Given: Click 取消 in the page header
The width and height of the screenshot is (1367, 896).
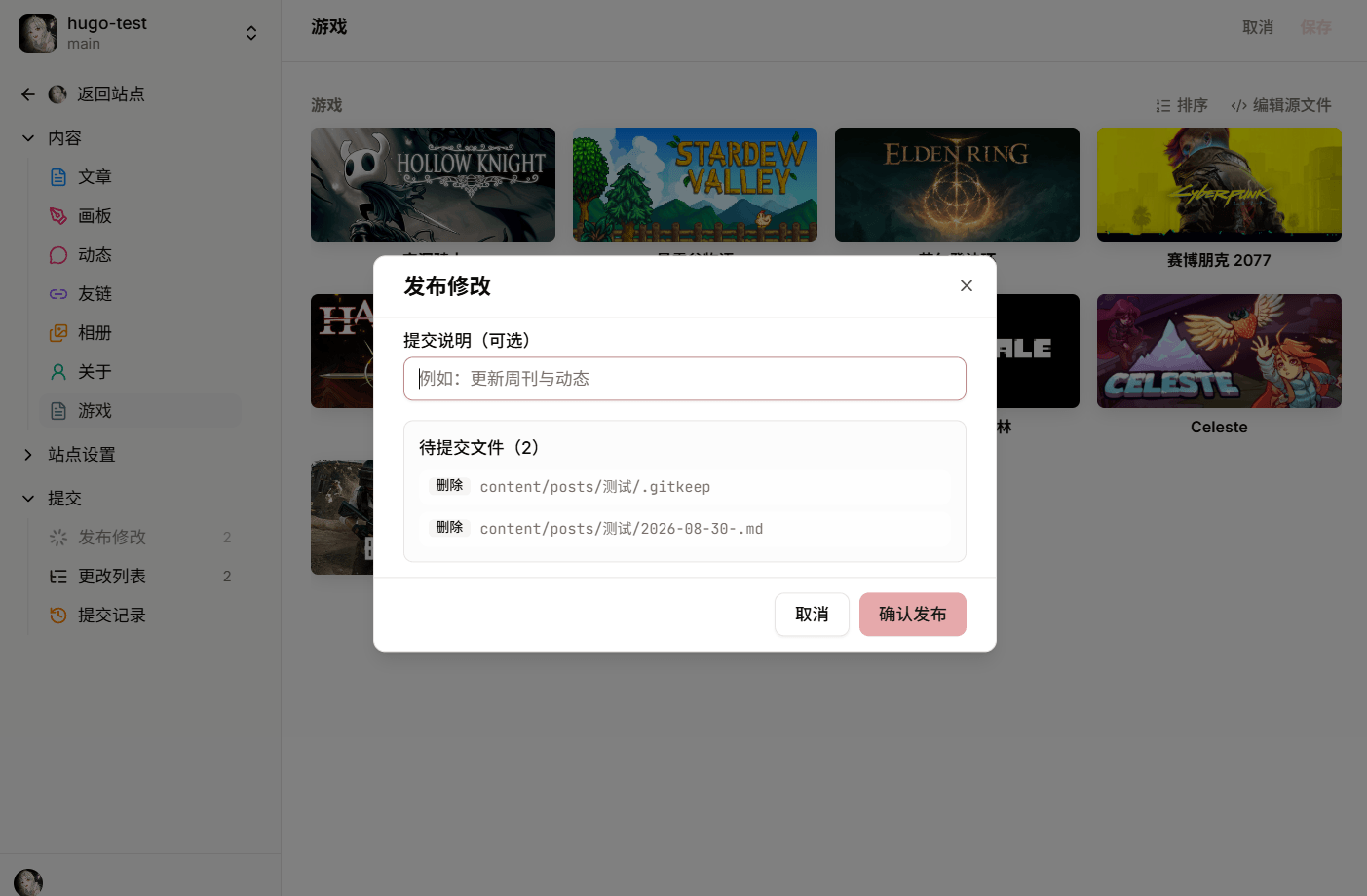Looking at the screenshot, I should (1258, 27).
